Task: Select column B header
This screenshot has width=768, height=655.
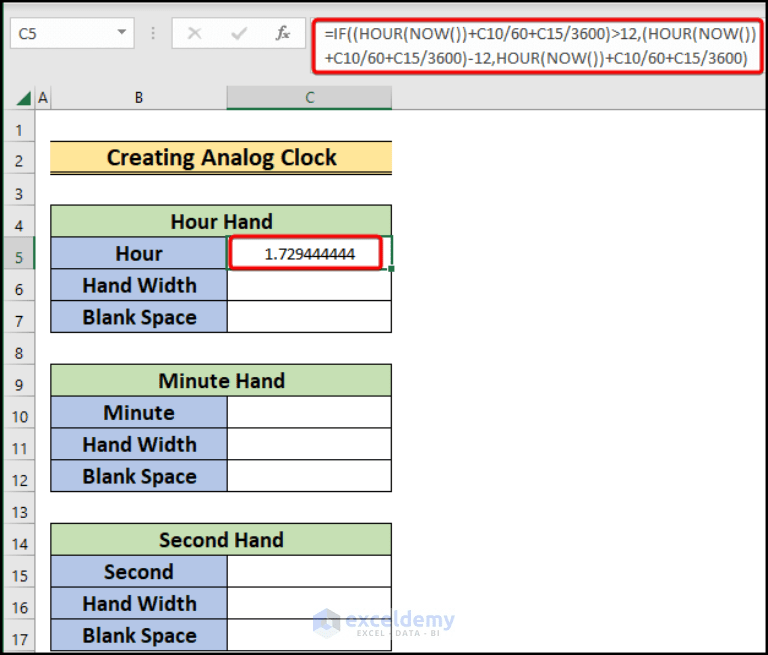Action: [x=139, y=98]
